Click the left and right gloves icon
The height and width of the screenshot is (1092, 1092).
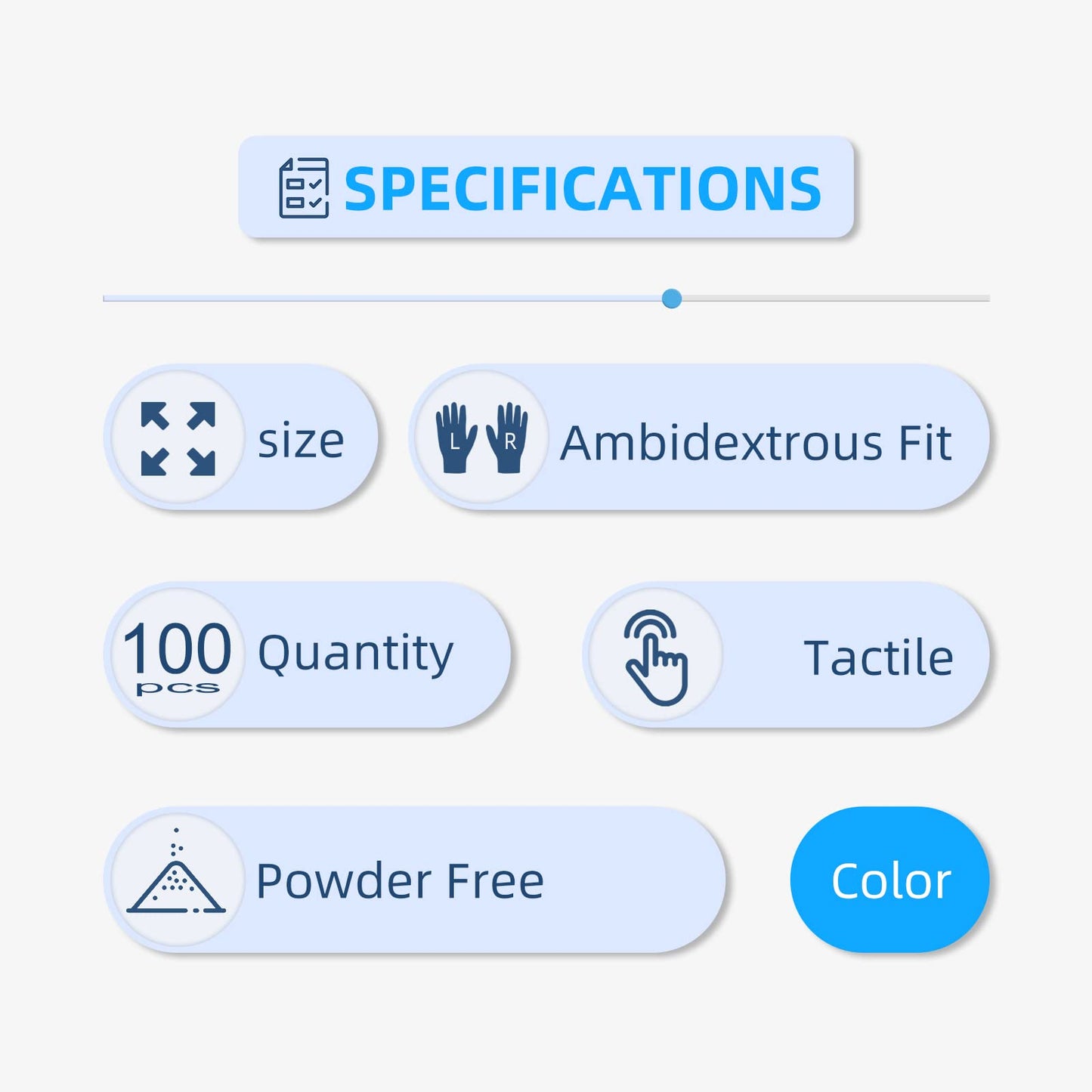(481, 438)
